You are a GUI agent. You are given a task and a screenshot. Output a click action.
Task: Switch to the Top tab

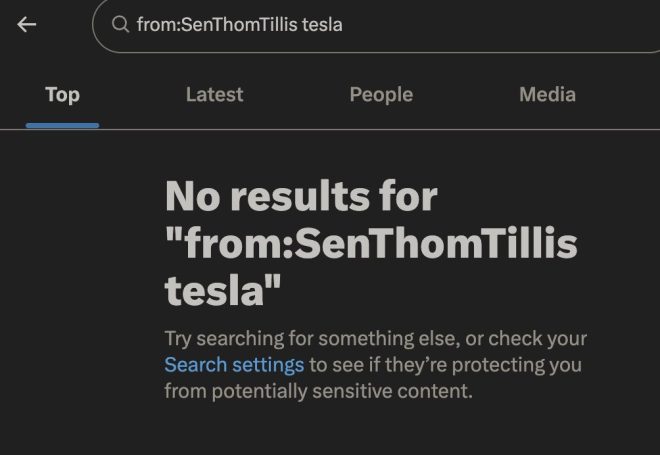(62, 95)
